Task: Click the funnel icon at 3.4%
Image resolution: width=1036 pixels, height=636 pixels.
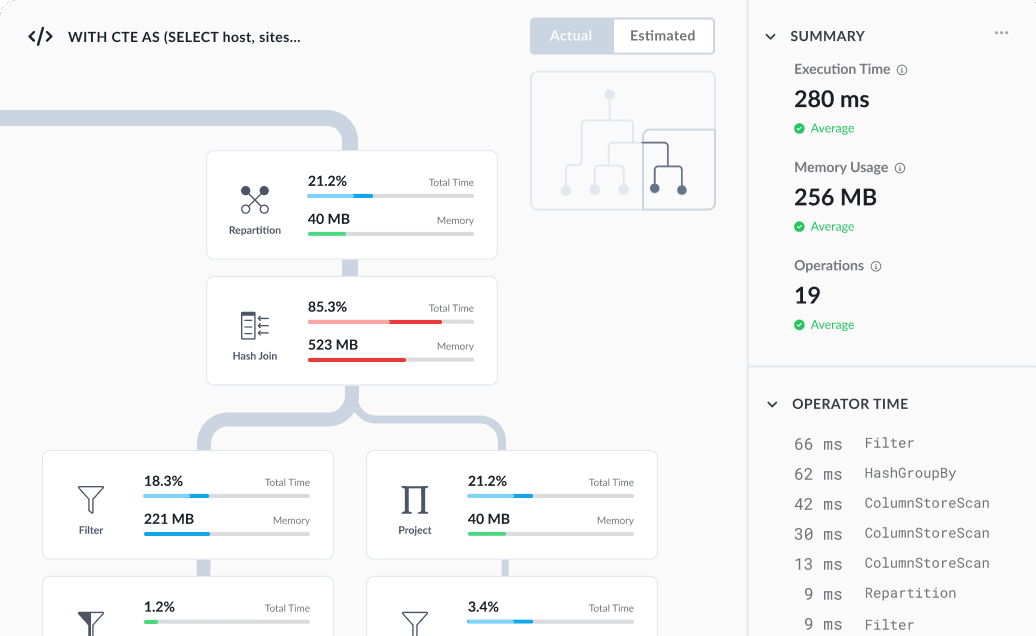Action: tap(414, 623)
